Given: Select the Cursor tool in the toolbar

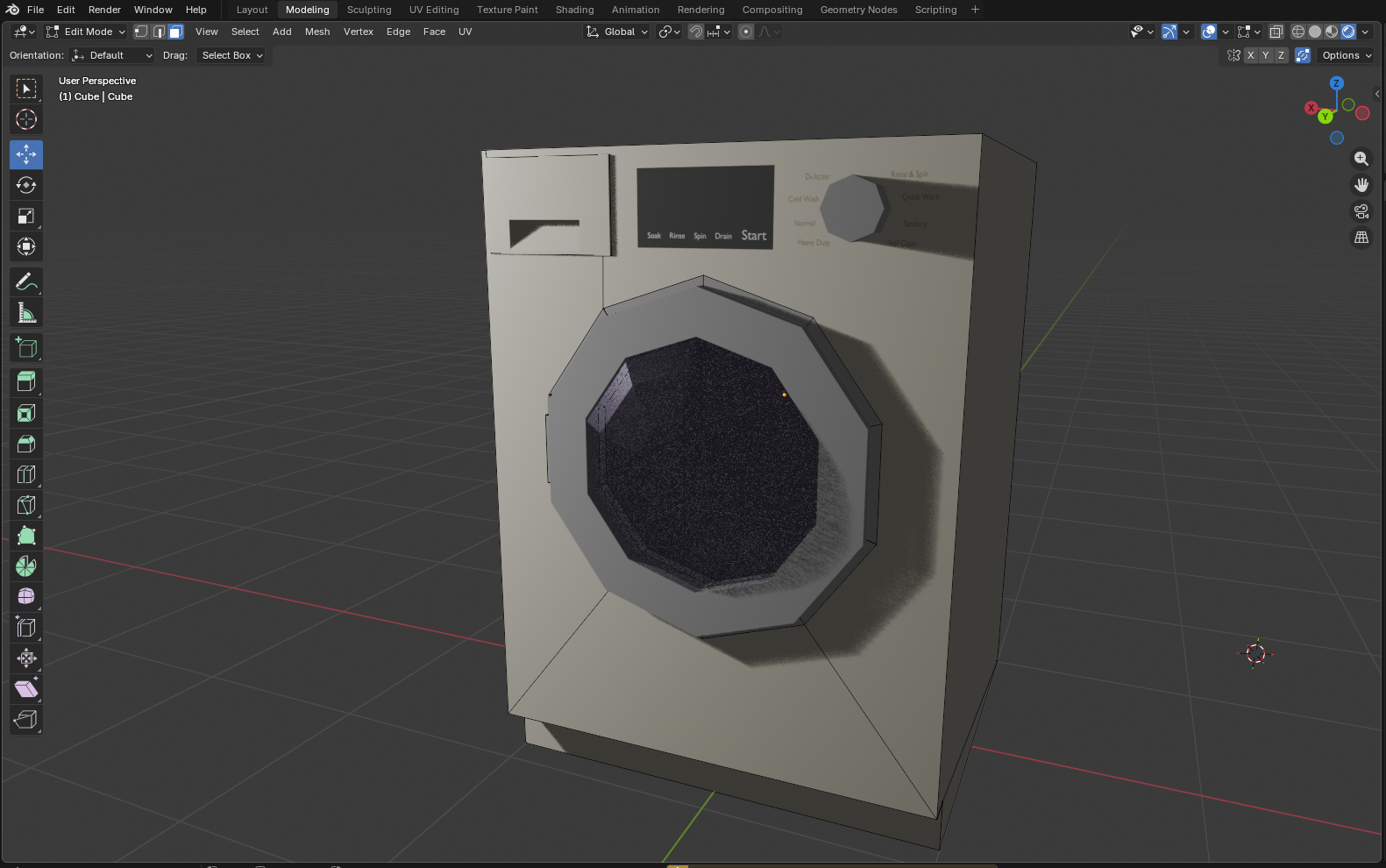Looking at the screenshot, I should coord(26,119).
